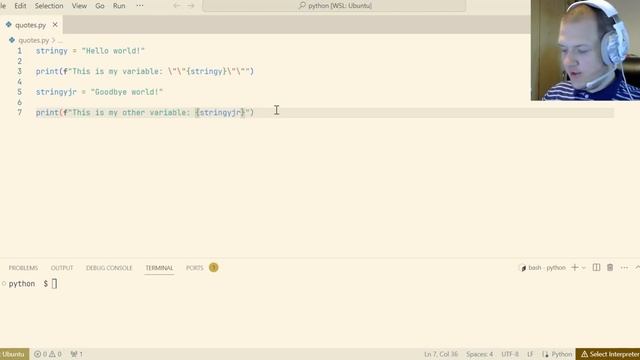Open the launch profile dropdown arrow
640x360 pixels.
pos(584,268)
